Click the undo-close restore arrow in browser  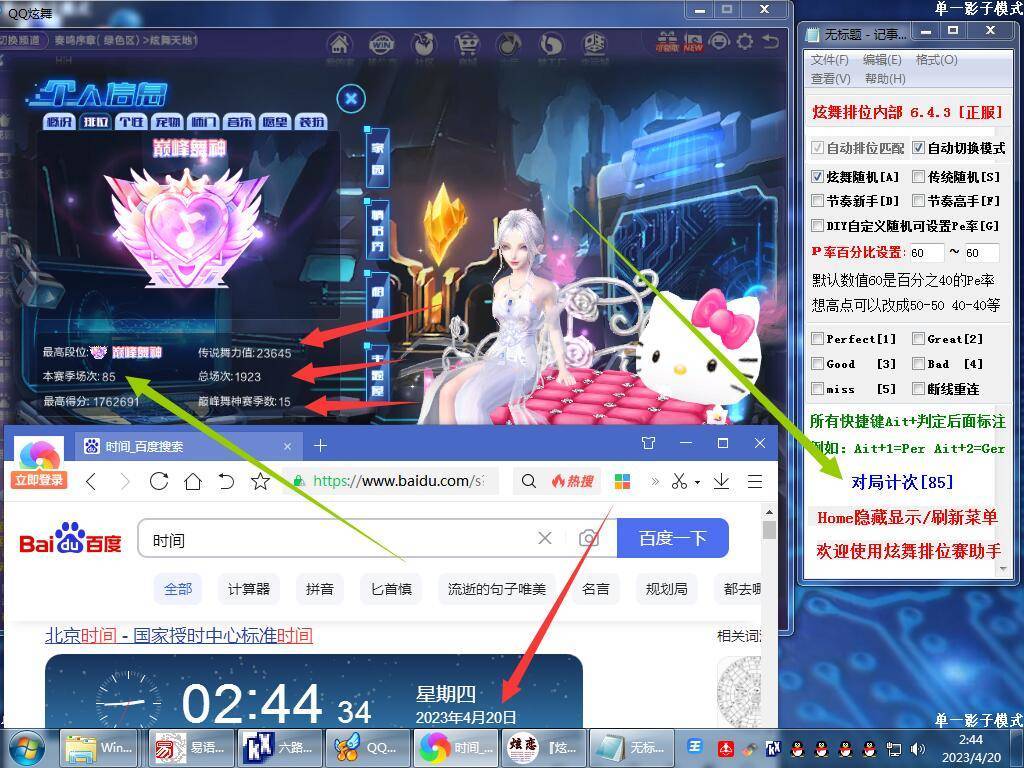226,482
